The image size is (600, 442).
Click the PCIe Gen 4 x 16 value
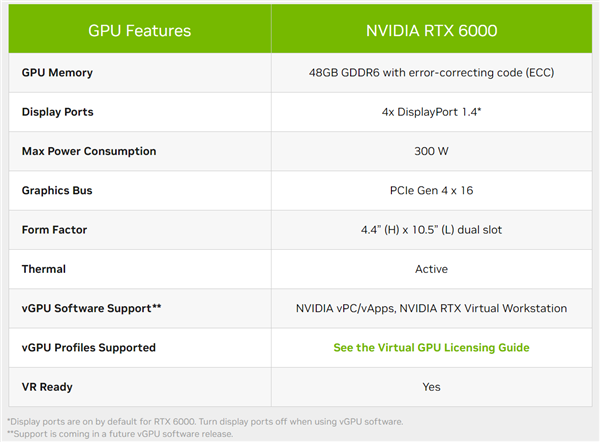click(431, 190)
